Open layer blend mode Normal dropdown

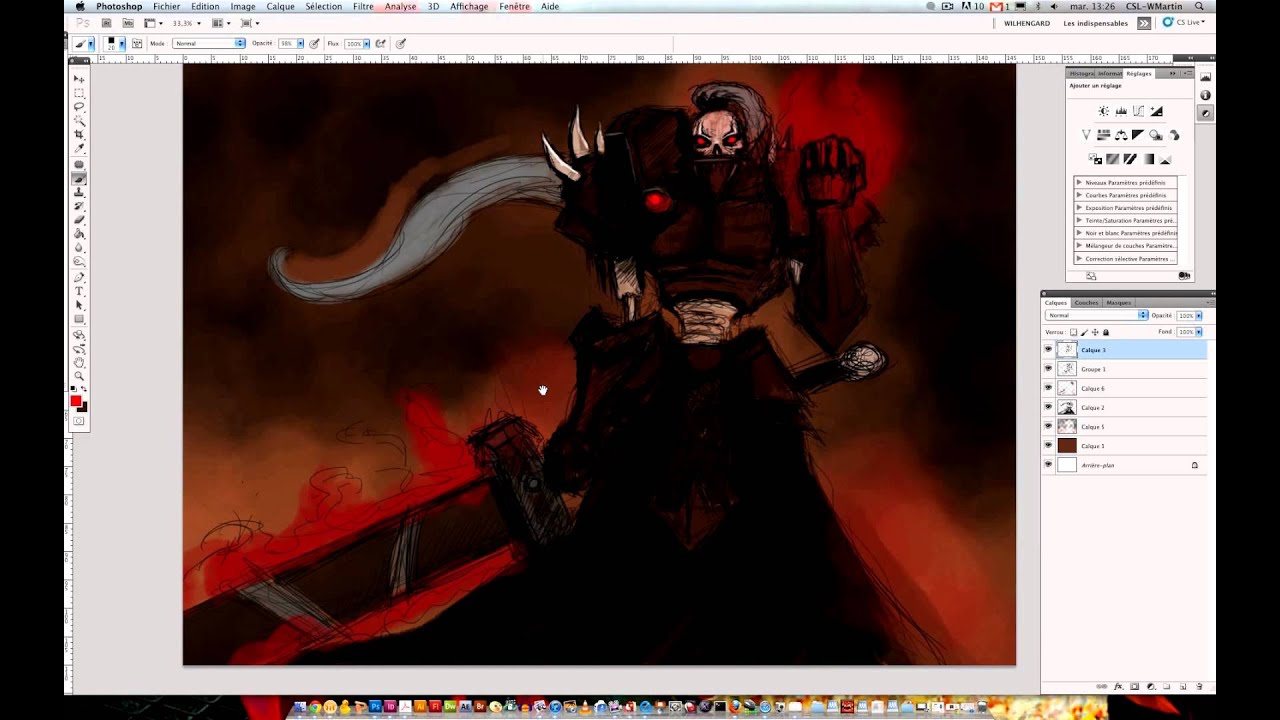click(1096, 315)
